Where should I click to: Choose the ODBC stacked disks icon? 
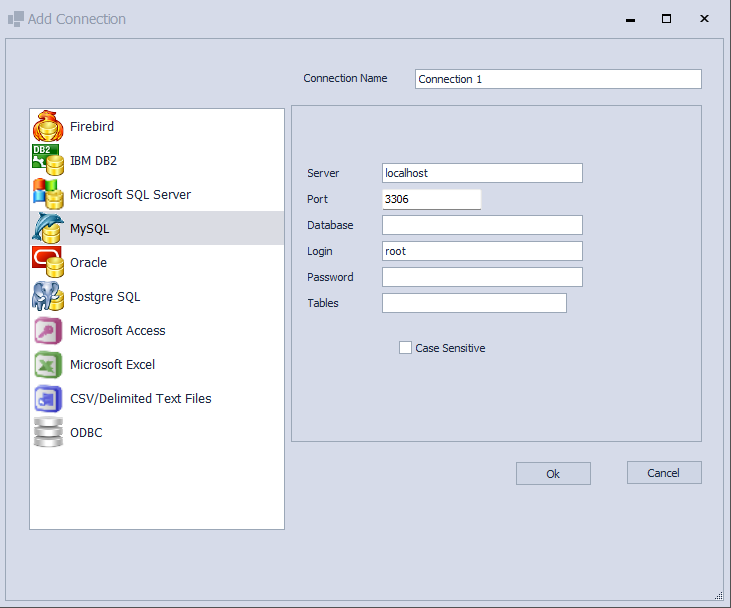pyautogui.click(x=48, y=432)
